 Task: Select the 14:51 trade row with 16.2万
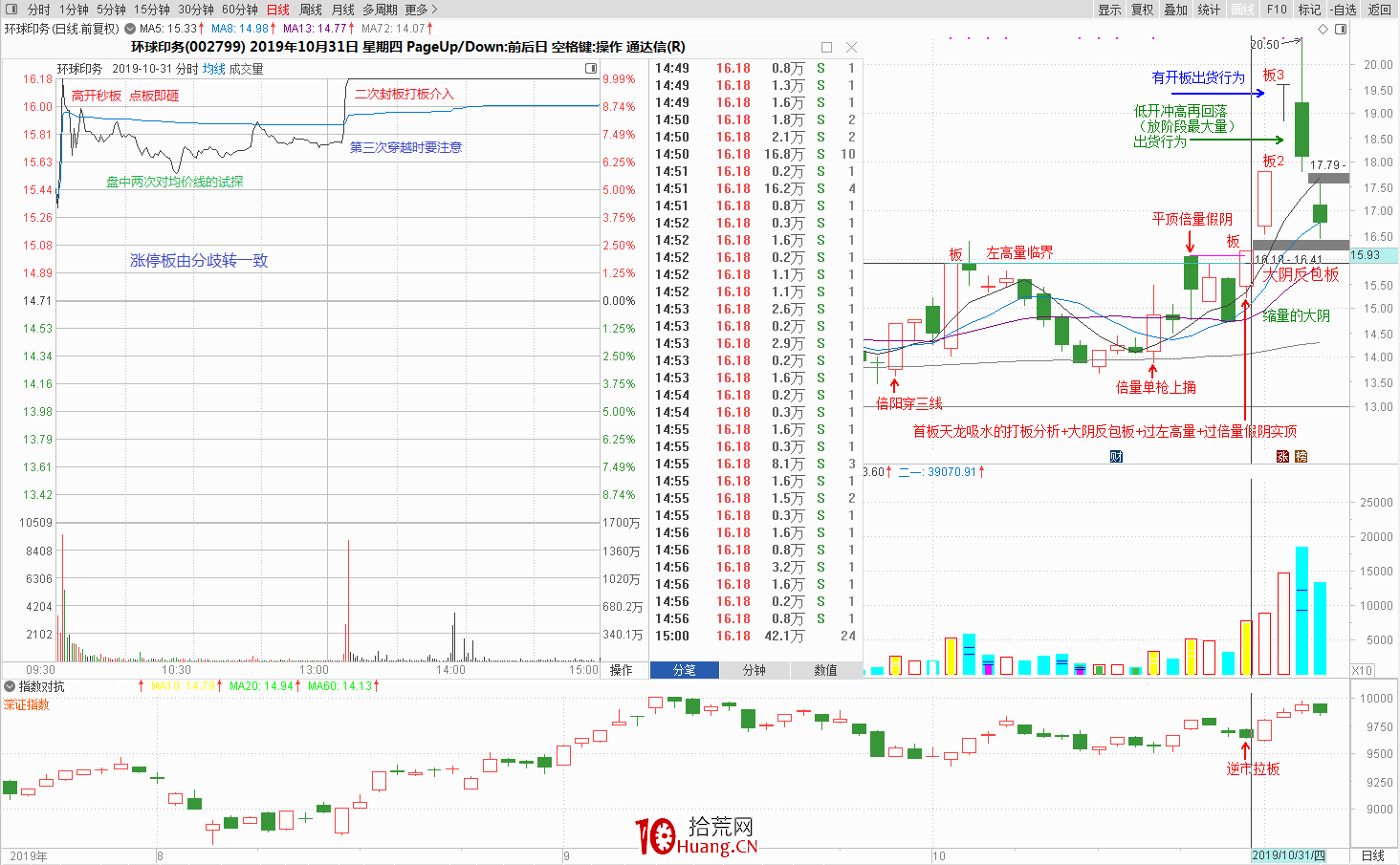coord(755,188)
